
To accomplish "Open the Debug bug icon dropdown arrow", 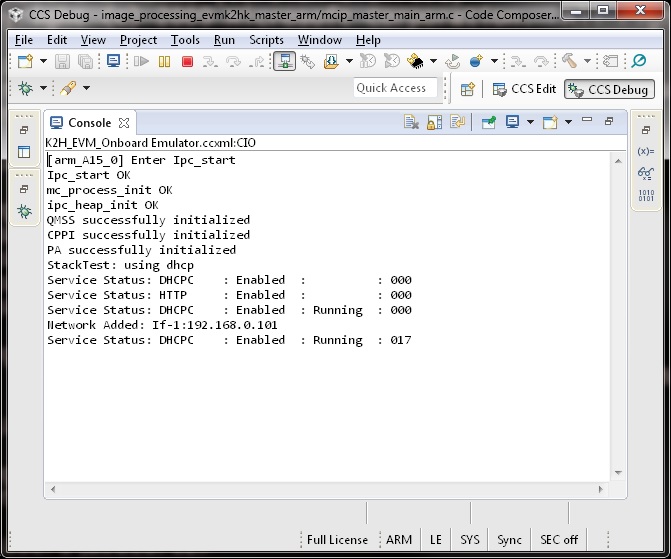I will [x=43, y=89].
